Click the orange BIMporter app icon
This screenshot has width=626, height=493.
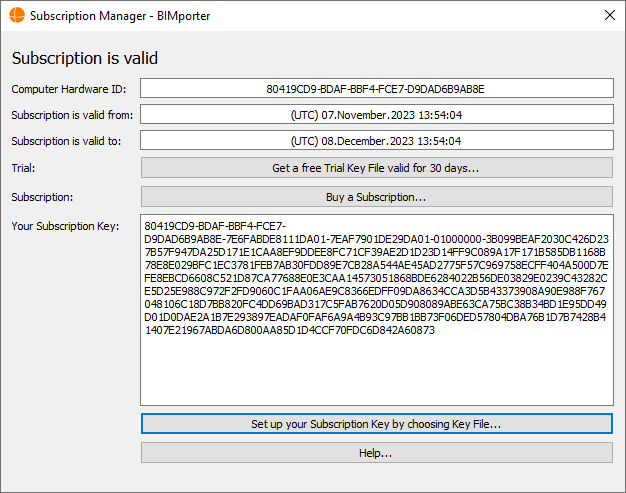tap(17, 16)
